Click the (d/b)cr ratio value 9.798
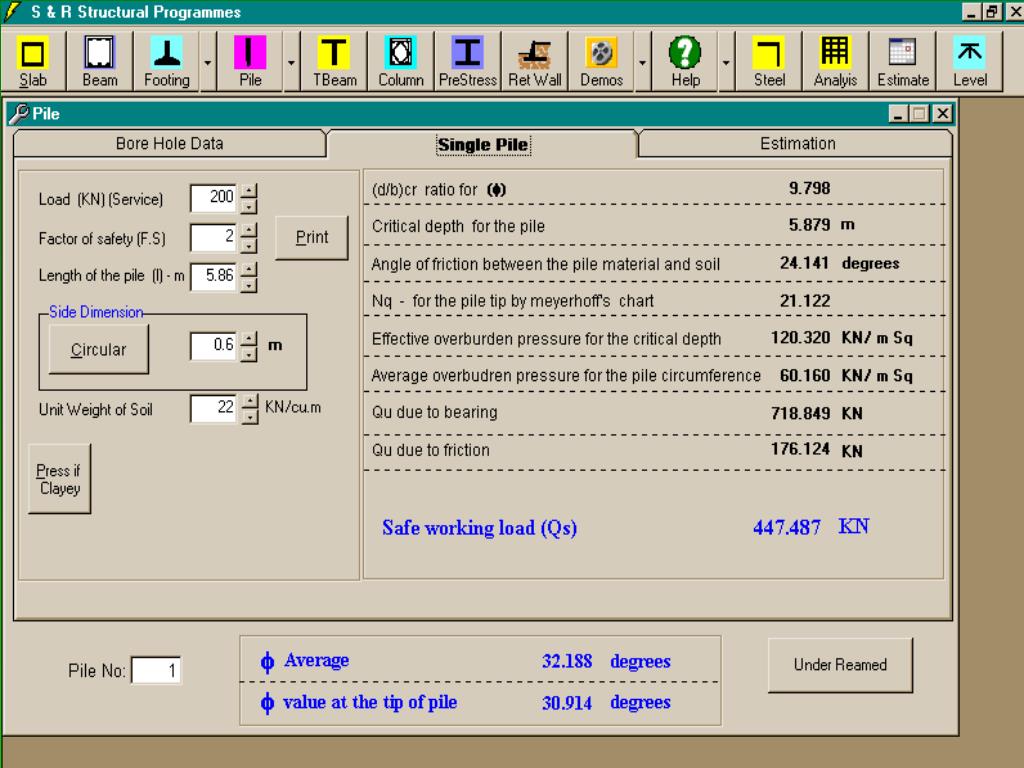This screenshot has width=1024, height=768. pyautogui.click(x=809, y=189)
